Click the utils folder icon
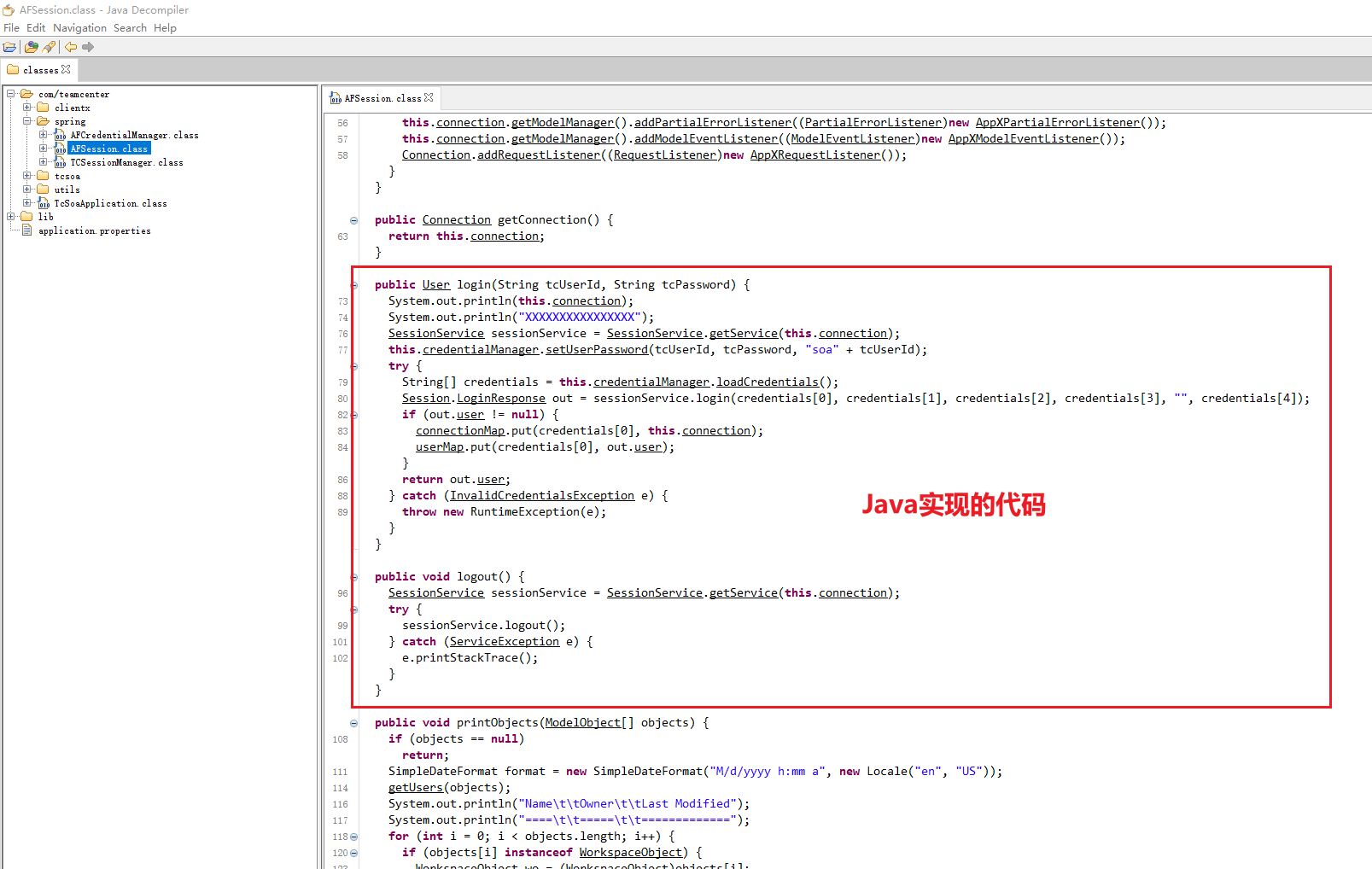Screen dimensions: 1372x869 [x=44, y=190]
